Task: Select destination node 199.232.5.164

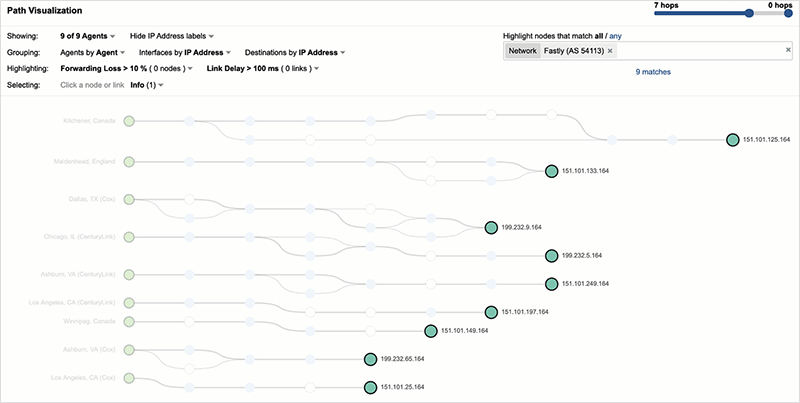Action: click(550, 255)
